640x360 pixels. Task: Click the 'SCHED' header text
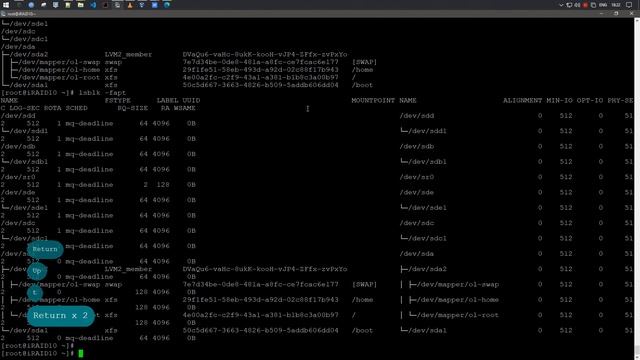click(x=77, y=108)
